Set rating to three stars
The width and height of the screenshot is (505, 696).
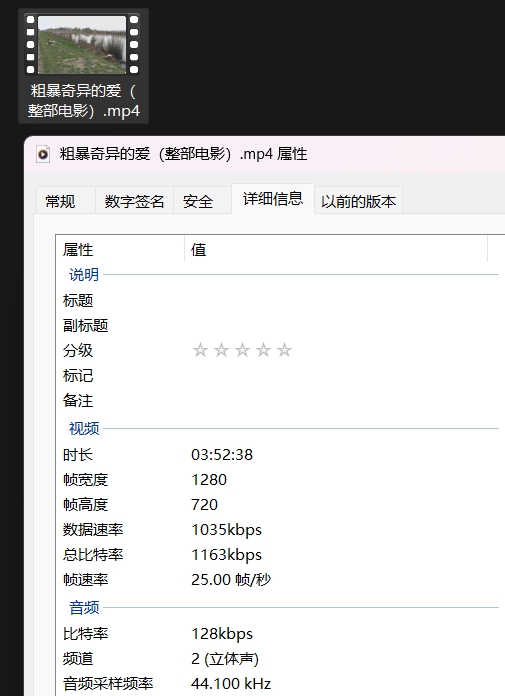242,350
